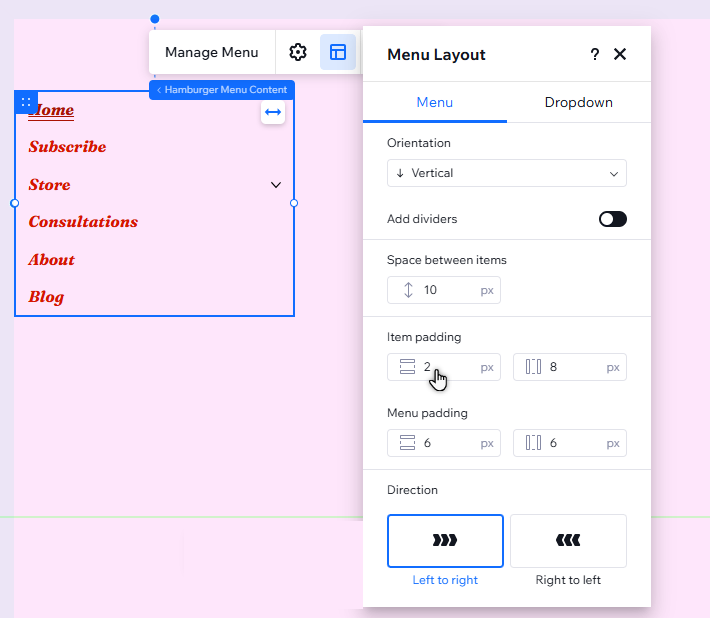Expand the Store submenu chevron
Image resolution: width=710 pixels, height=618 pixels.
pos(276,185)
